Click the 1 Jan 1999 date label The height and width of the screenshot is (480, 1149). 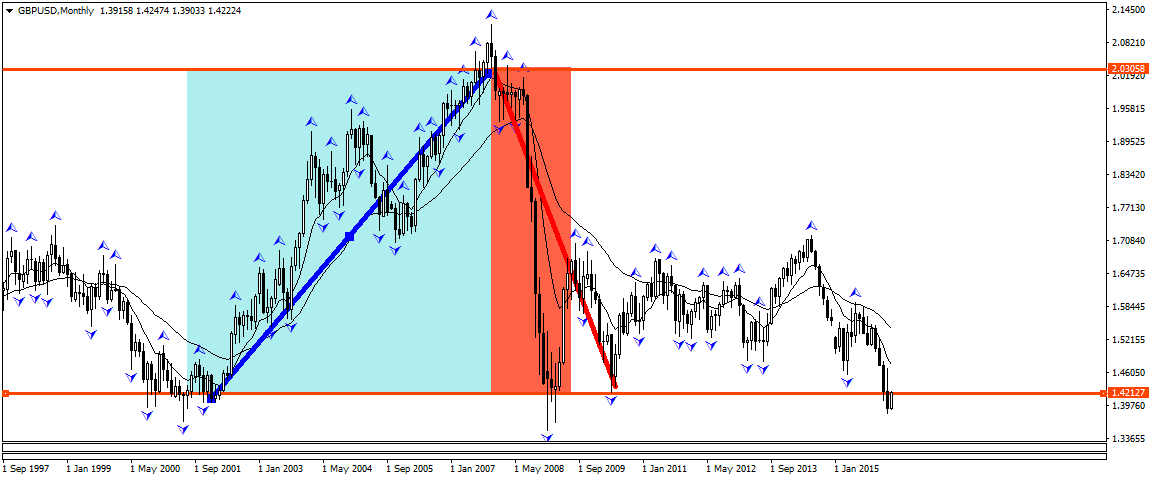pyautogui.click(x=89, y=468)
